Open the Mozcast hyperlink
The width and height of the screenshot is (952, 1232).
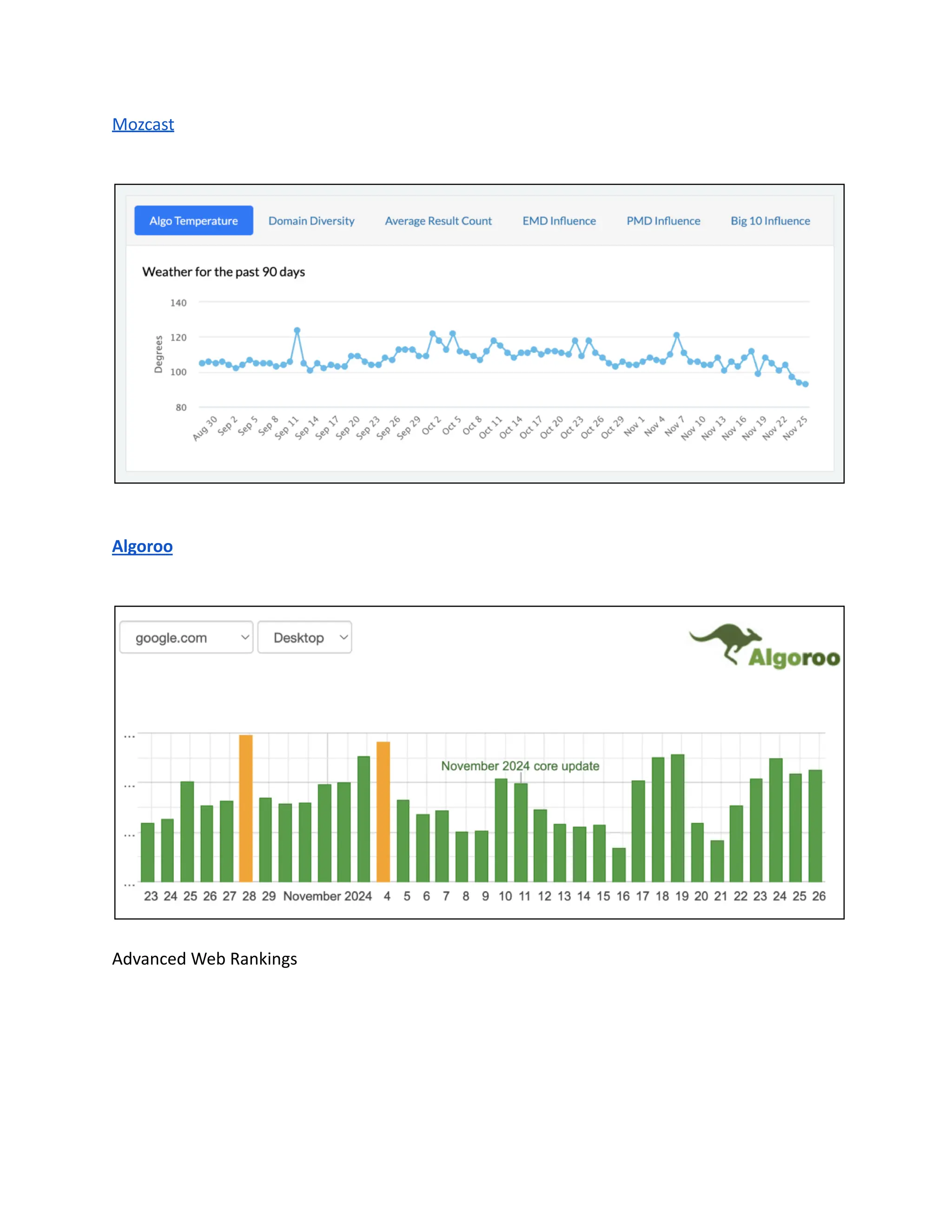(x=143, y=124)
